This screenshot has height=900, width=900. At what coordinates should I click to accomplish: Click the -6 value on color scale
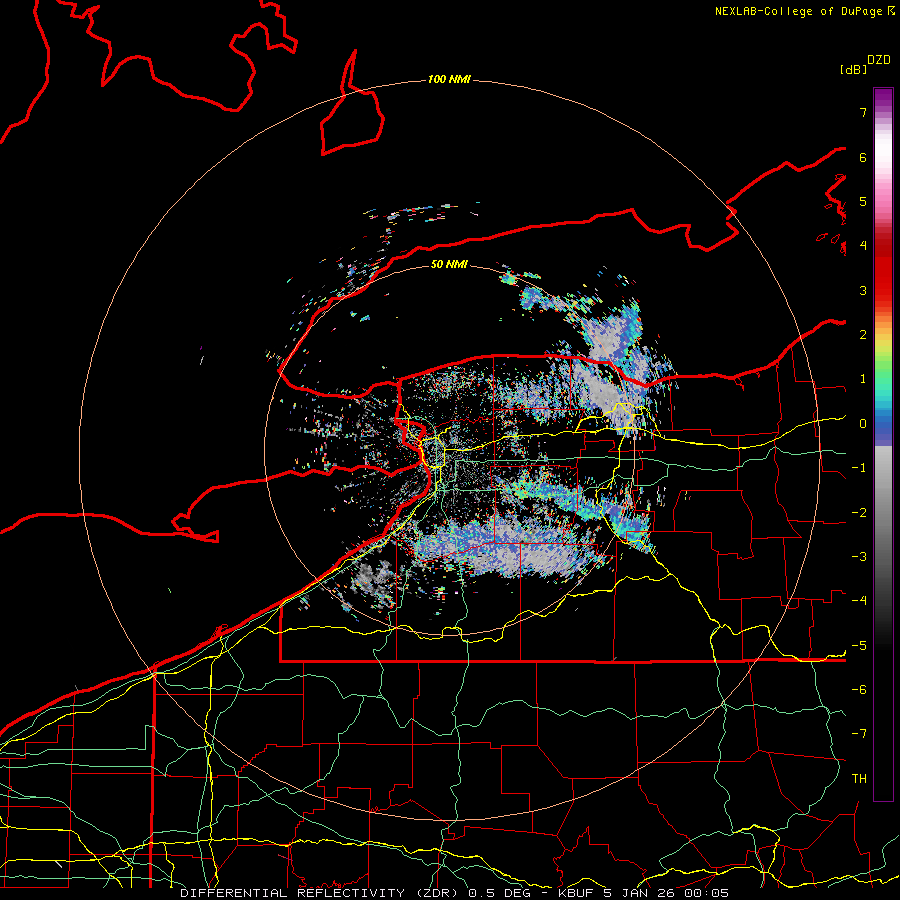[859, 690]
